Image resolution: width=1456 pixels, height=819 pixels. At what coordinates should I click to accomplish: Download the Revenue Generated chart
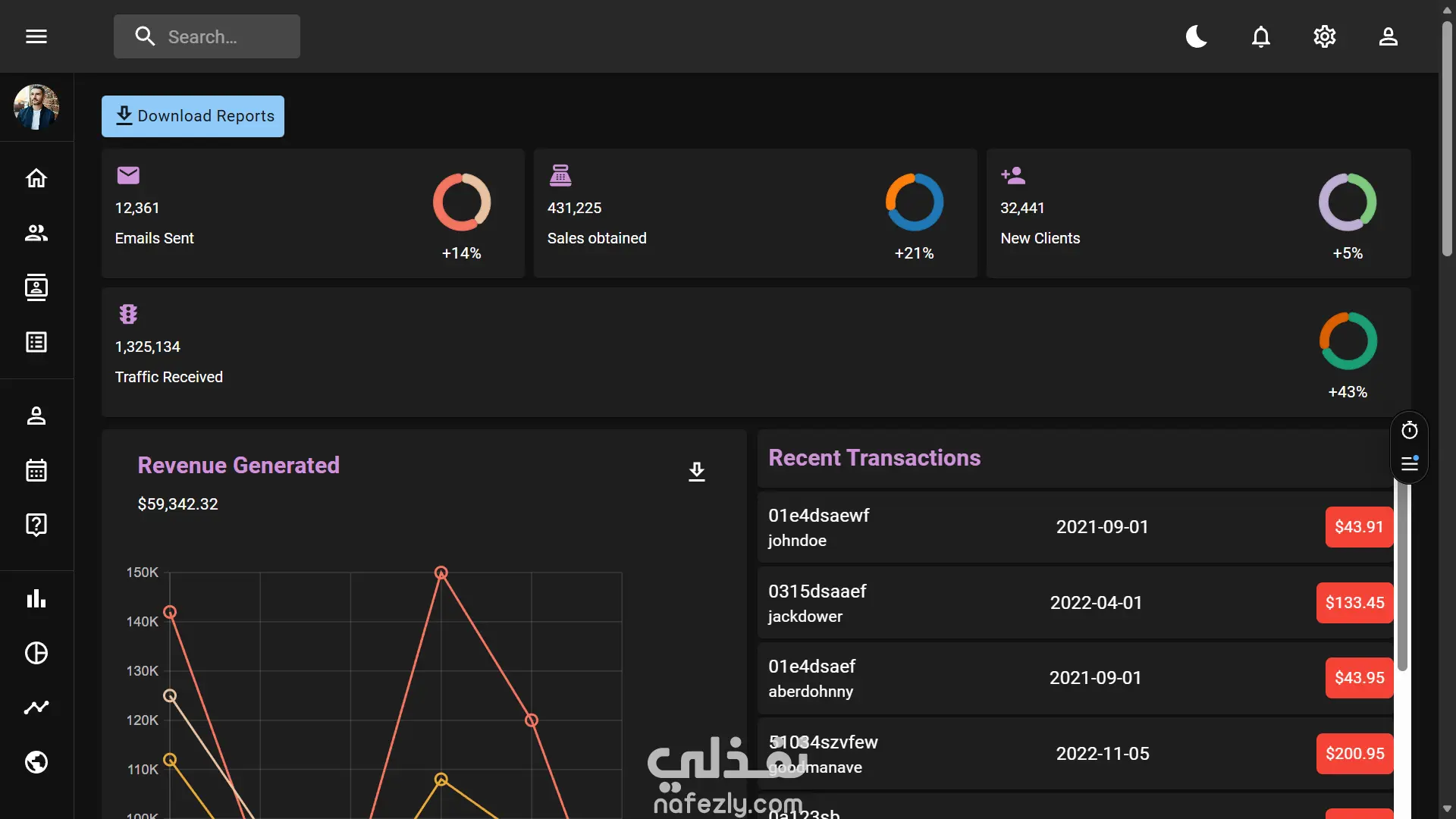point(696,472)
